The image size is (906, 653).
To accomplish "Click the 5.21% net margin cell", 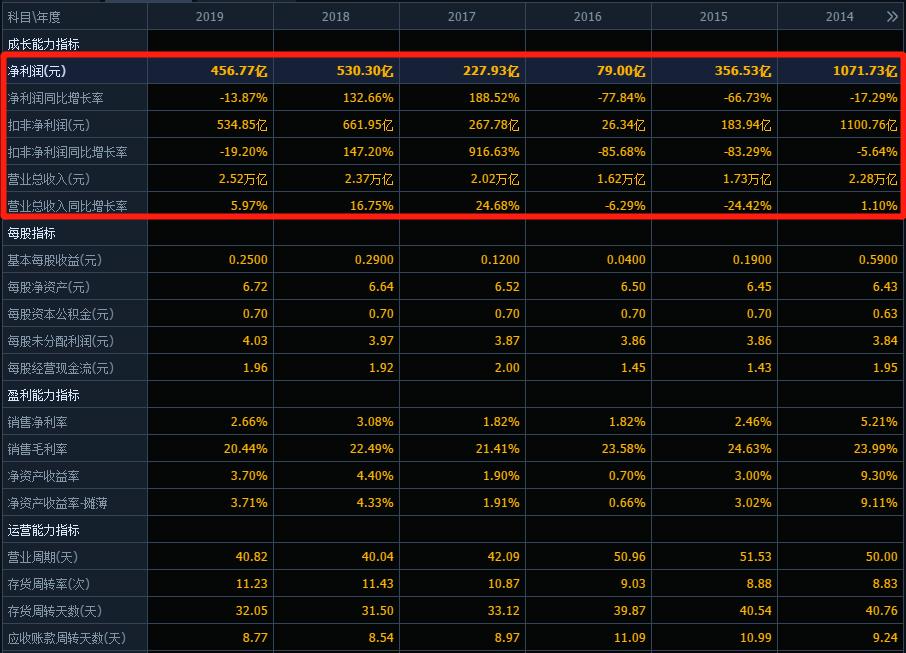I will 879,422.
